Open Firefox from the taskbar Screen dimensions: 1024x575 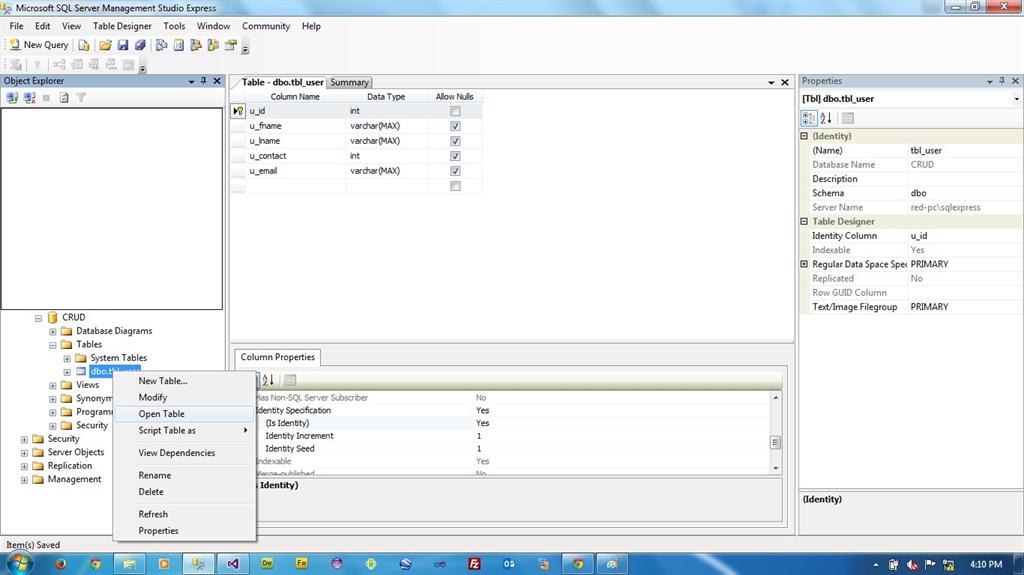tap(61, 563)
